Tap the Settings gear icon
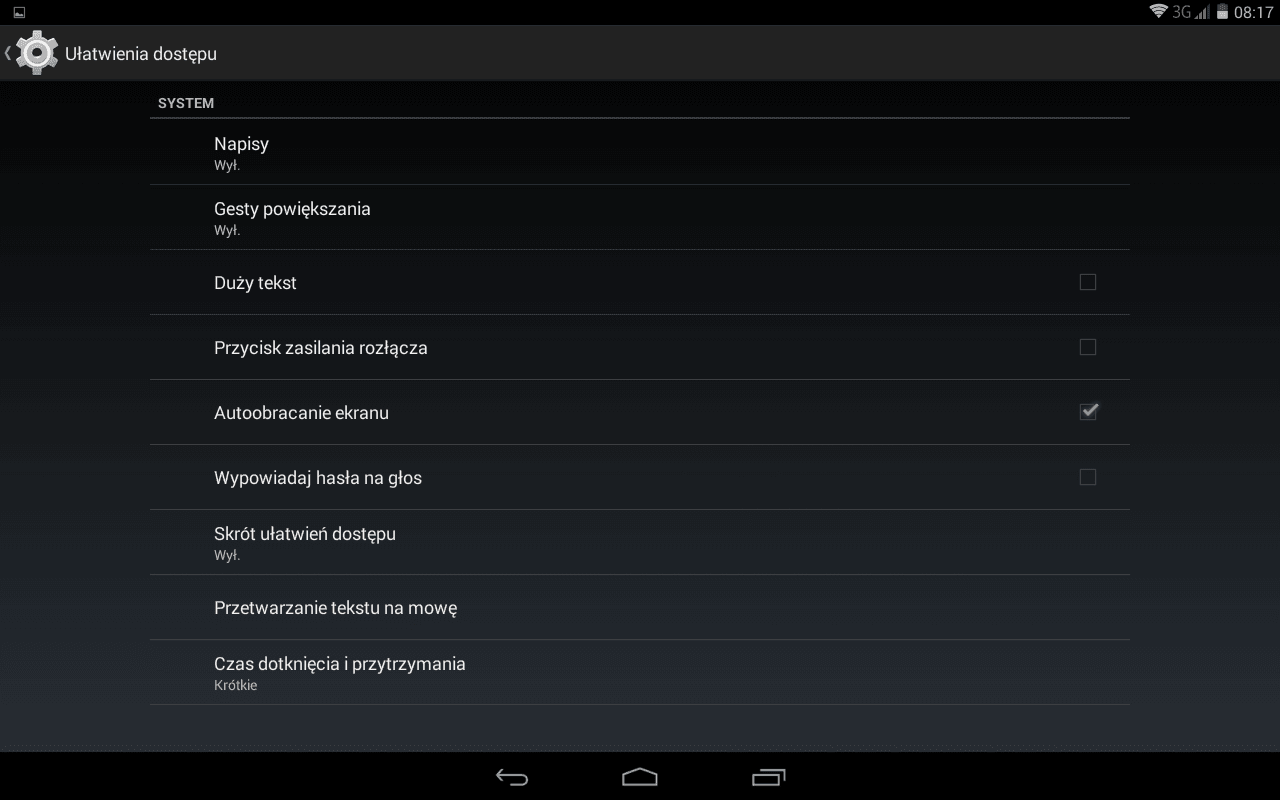 pos(37,53)
